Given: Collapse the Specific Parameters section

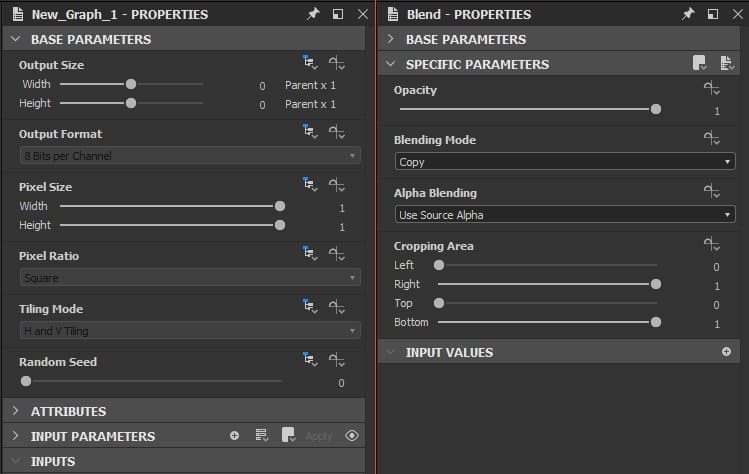Looking at the screenshot, I should tap(390, 64).
